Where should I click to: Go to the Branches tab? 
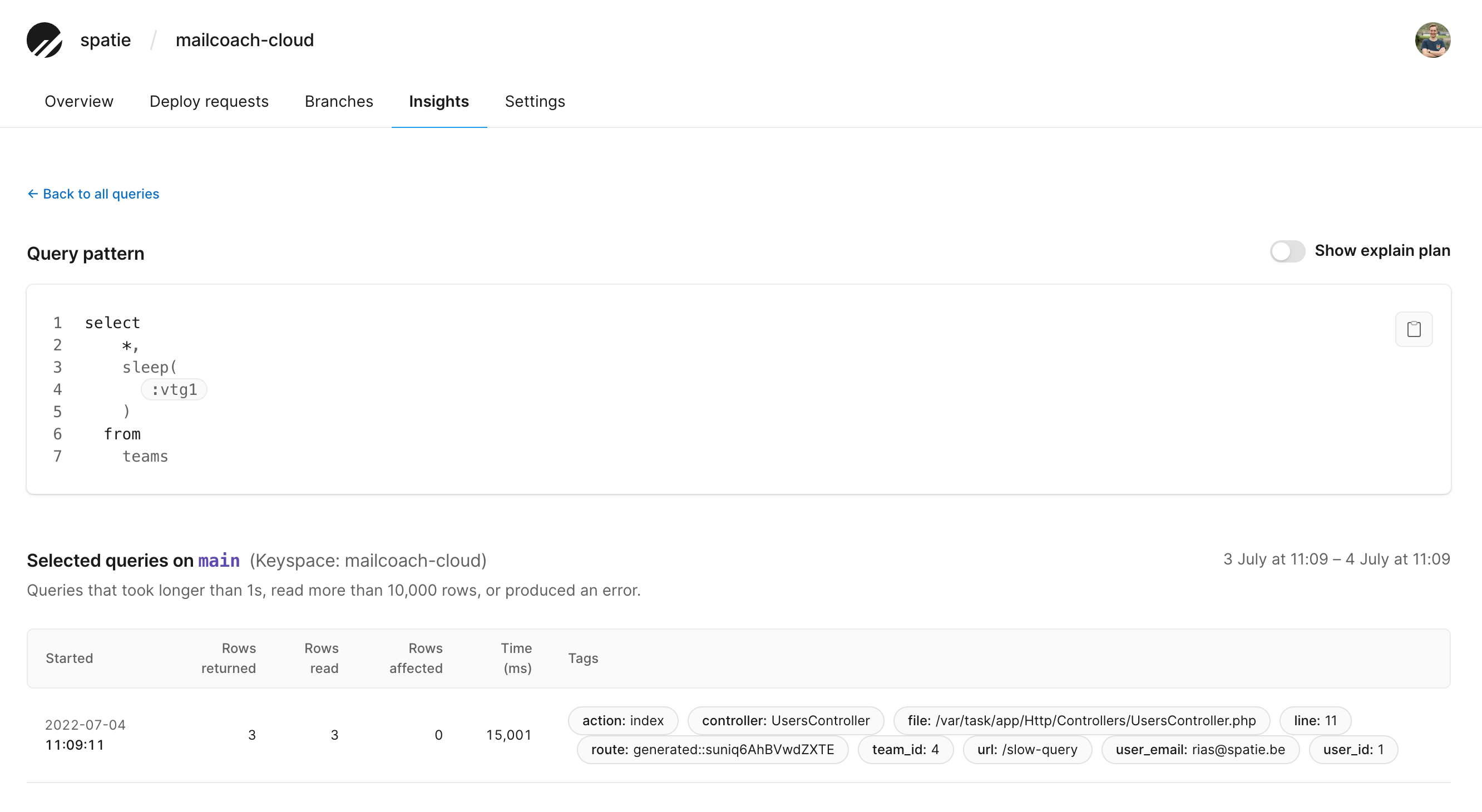click(x=339, y=102)
